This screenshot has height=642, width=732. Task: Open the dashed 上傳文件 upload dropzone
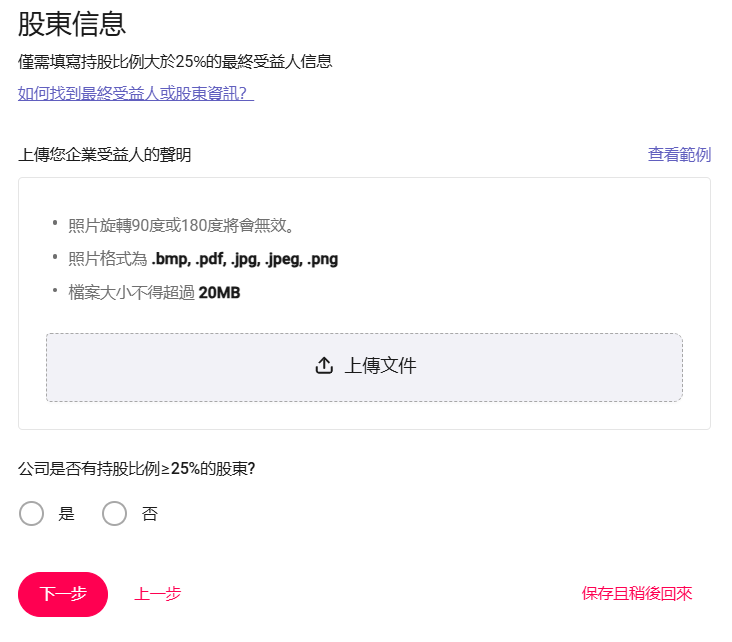pos(364,367)
